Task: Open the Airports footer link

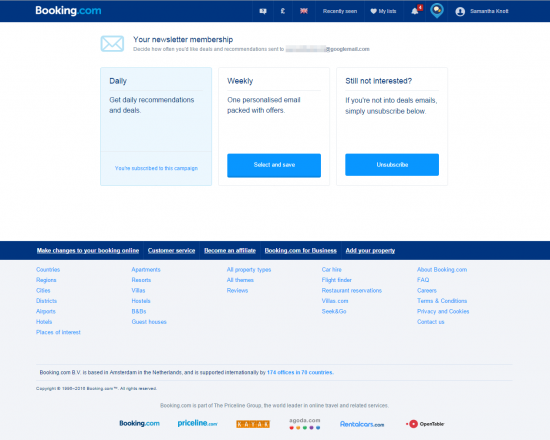Action: [46, 311]
